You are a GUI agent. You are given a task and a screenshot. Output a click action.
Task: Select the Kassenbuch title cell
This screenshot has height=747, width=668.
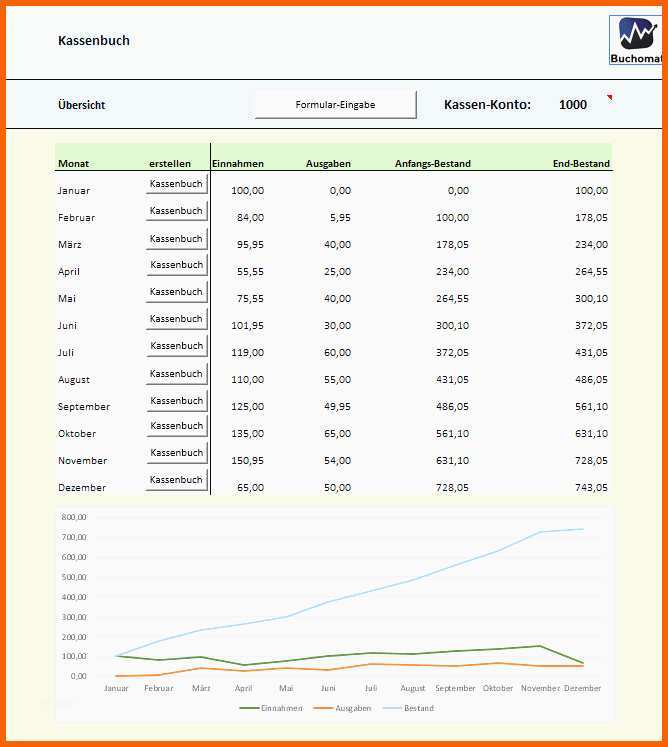(94, 41)
